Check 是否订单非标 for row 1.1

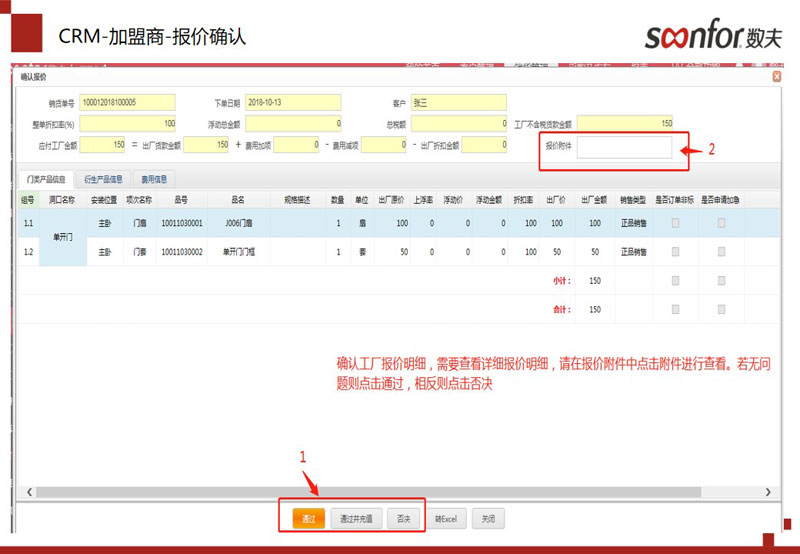(676, 223)
